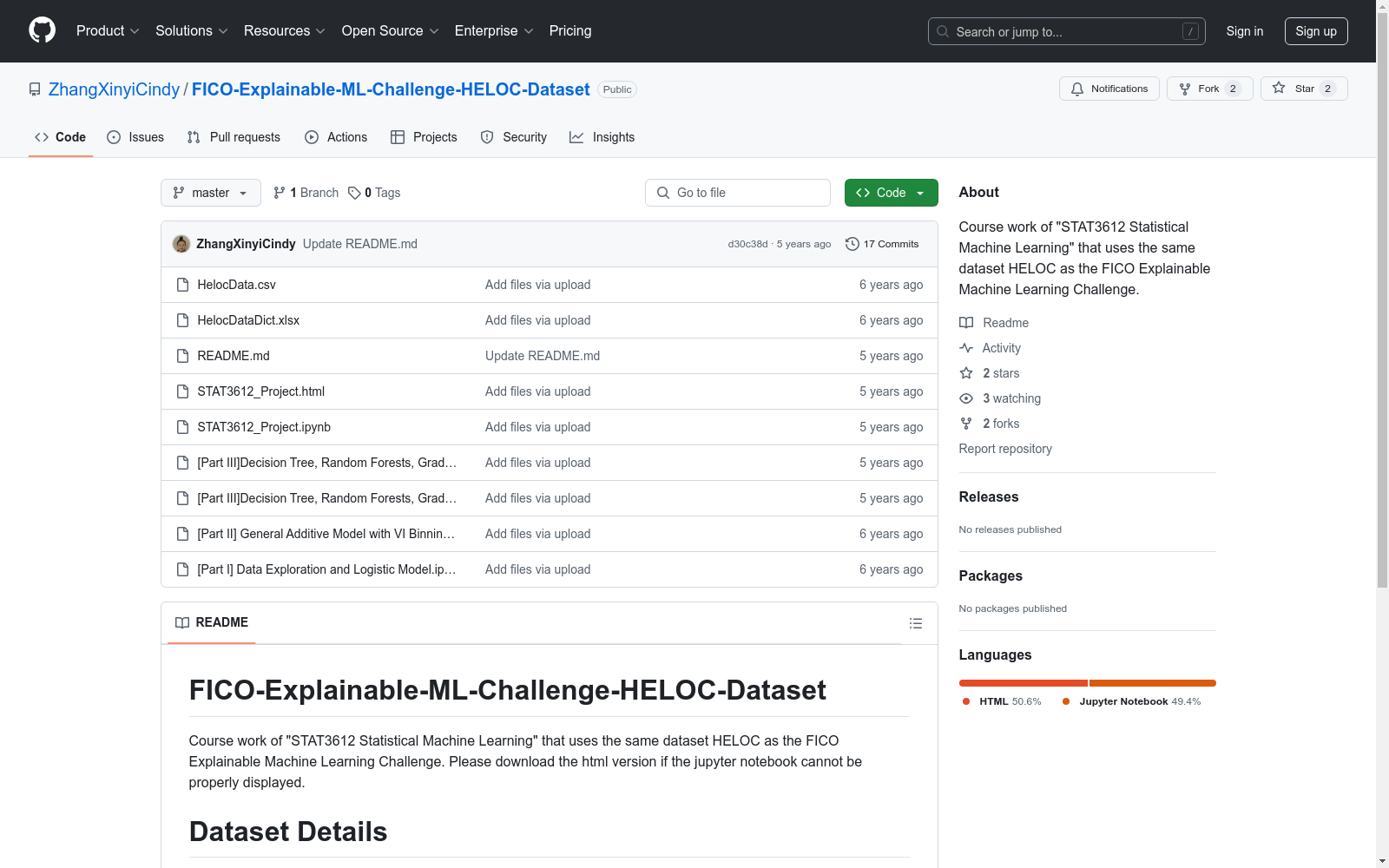Screen dimensions: 1389x868
Task: Click the Jupyter Notebook language bar segment
Action: (1153, 683)
